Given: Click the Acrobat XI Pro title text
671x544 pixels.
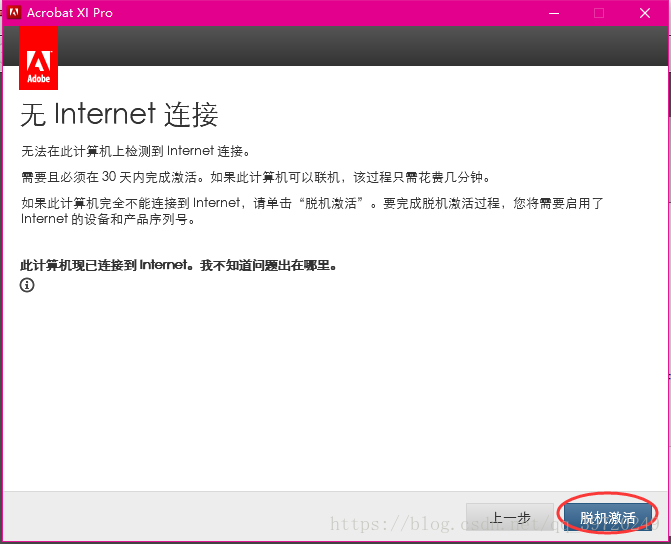Looking at the screenshot, I should (70, 13).
